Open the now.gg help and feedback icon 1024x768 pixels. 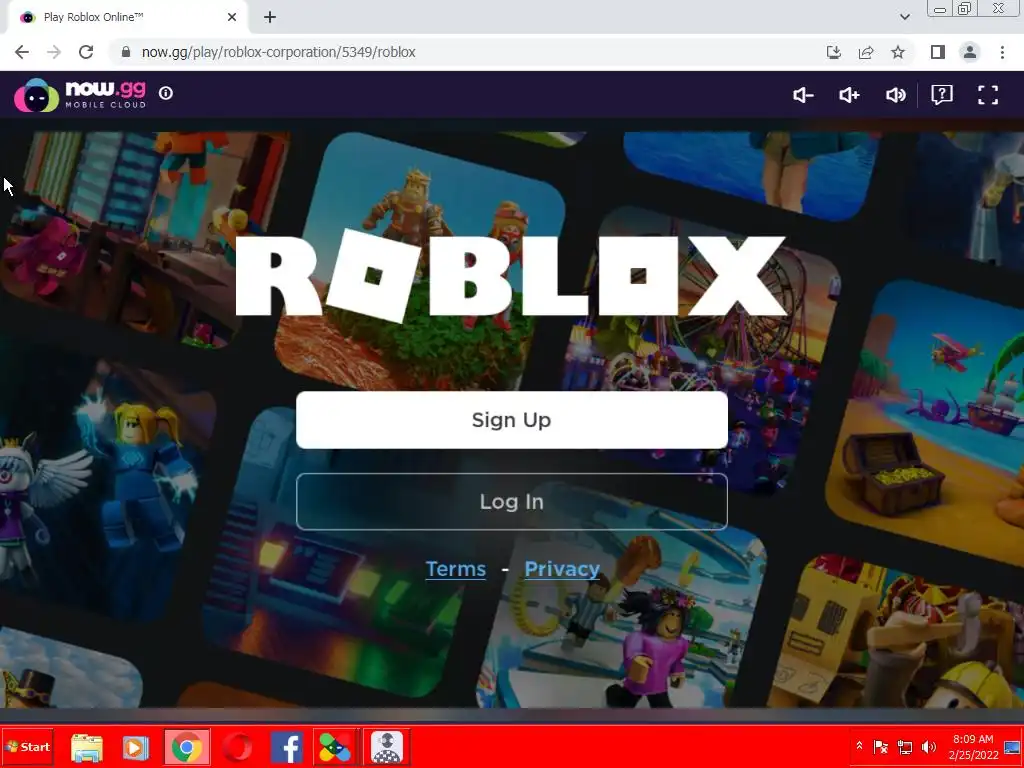[942, 95]
